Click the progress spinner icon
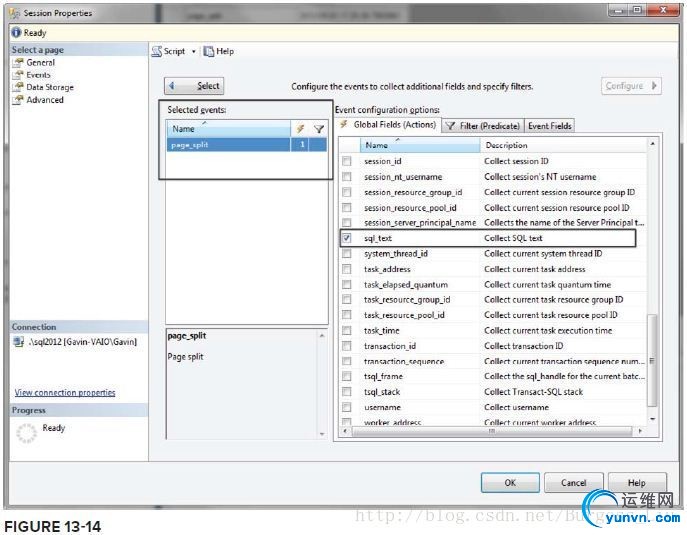The image size is (687, 535). click(26, 433)
